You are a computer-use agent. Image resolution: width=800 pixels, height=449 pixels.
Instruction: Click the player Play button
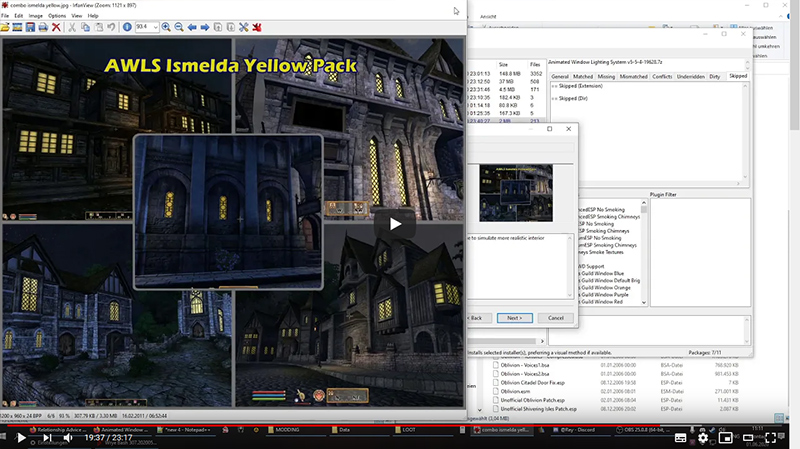(20, 438)
